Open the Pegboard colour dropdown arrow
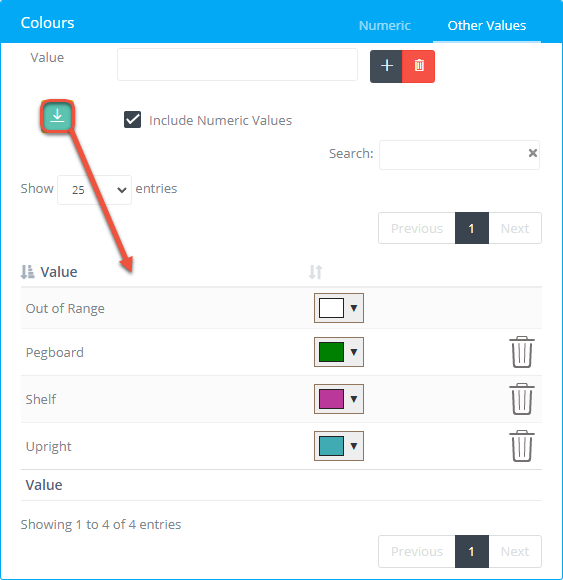 (354, 352)
